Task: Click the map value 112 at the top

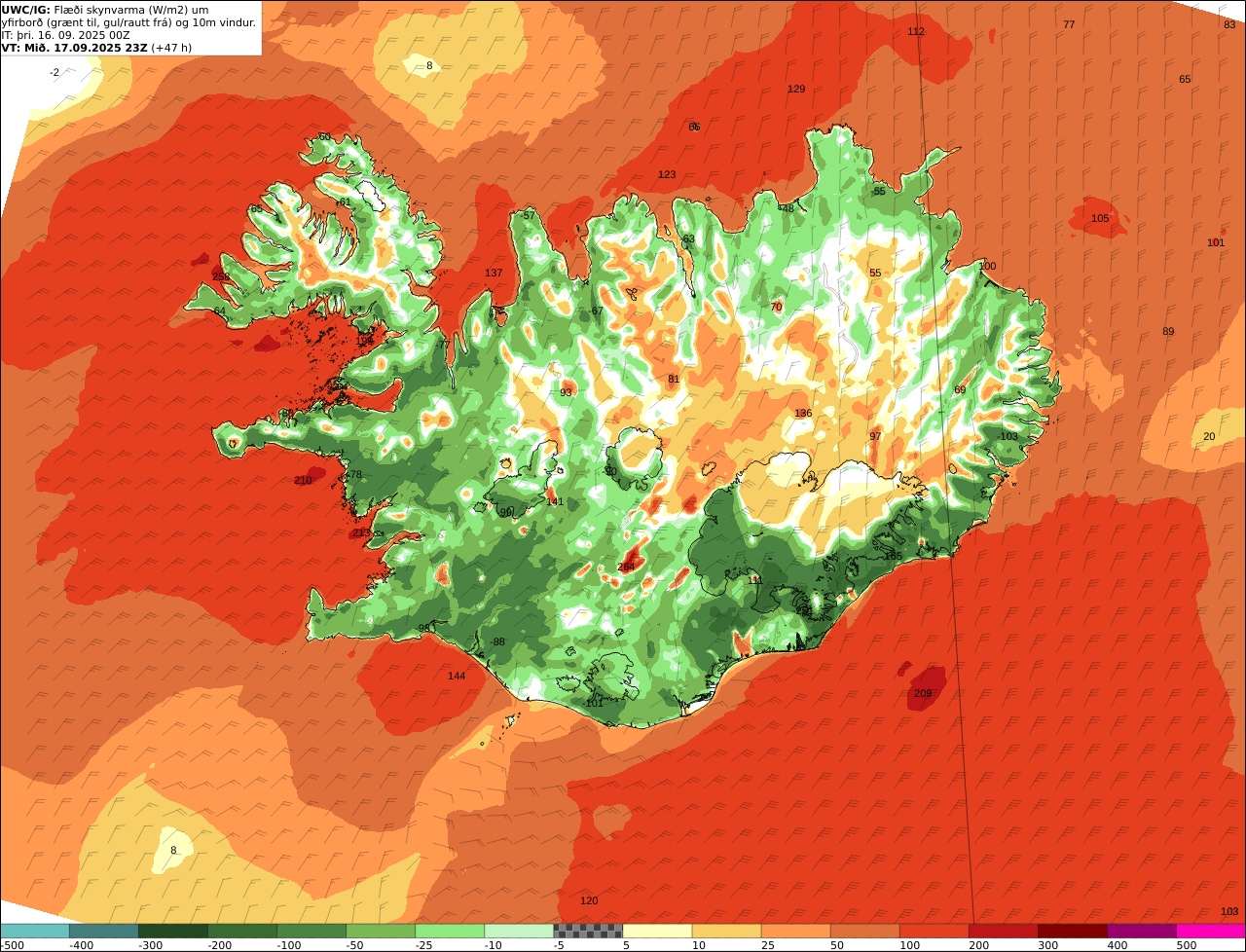Action: 916,31
